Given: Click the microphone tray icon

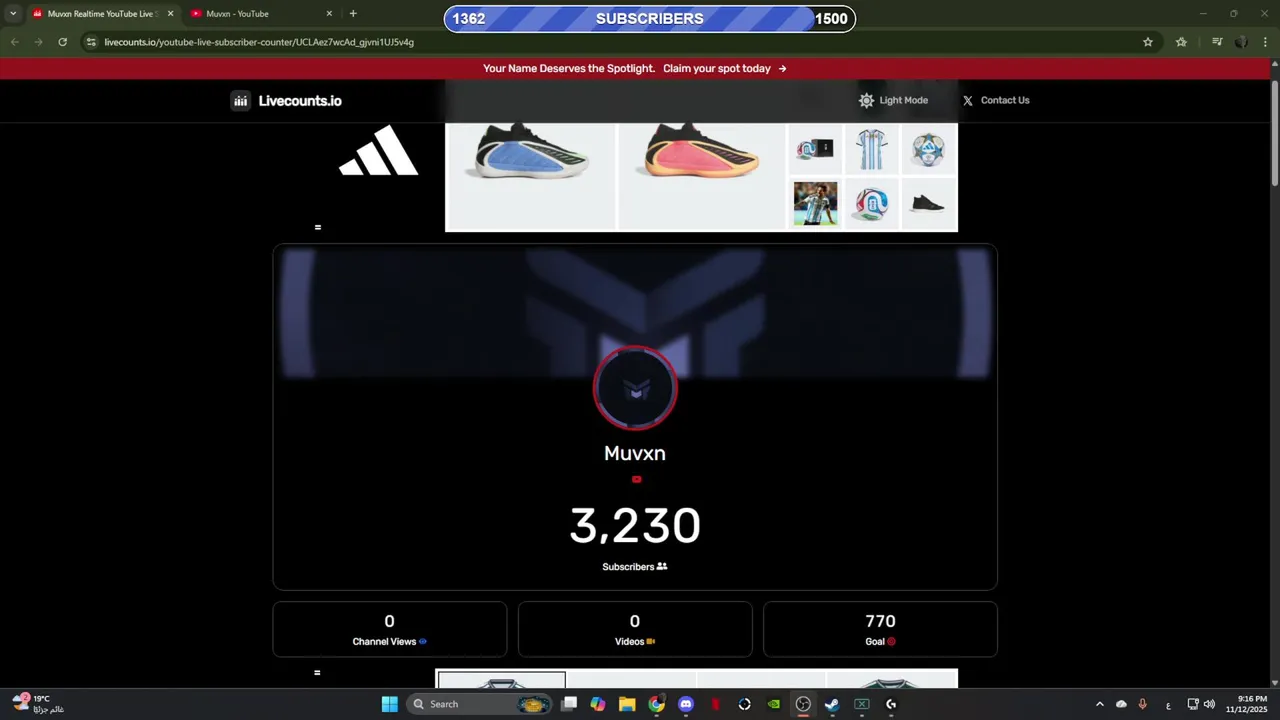Looking at the screenshot, I should coord(1142,704).
